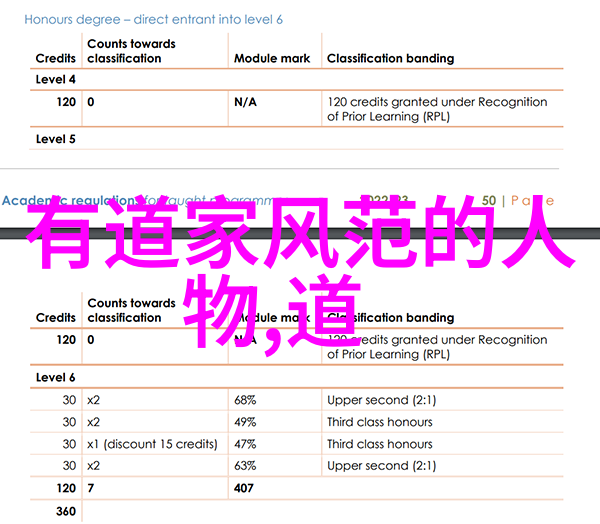Screen dimensions: 600x524
Task: Click the 360 credits total cell
Action: pos(65,511)
